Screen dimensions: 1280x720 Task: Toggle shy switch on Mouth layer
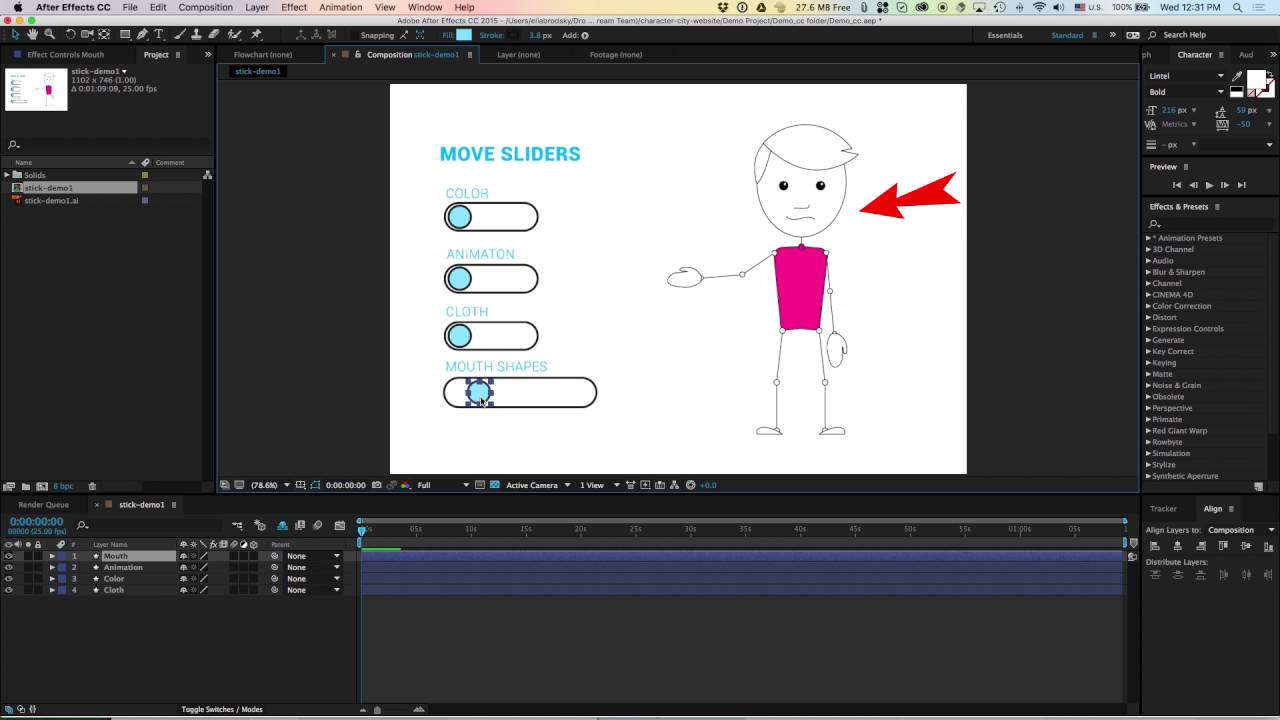(x=183, y=556)
